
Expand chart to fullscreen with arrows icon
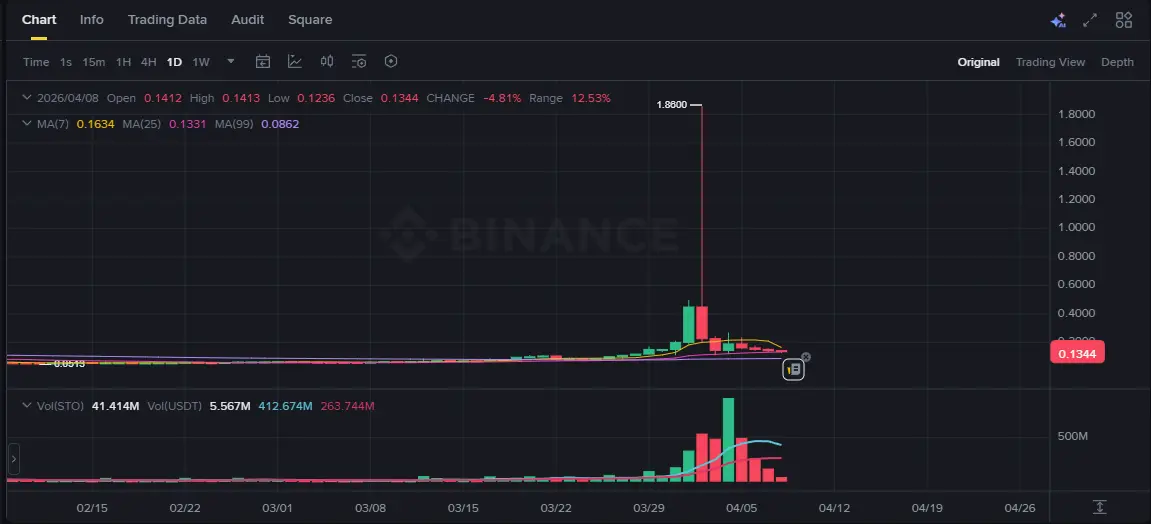(x=1091, y=20)
